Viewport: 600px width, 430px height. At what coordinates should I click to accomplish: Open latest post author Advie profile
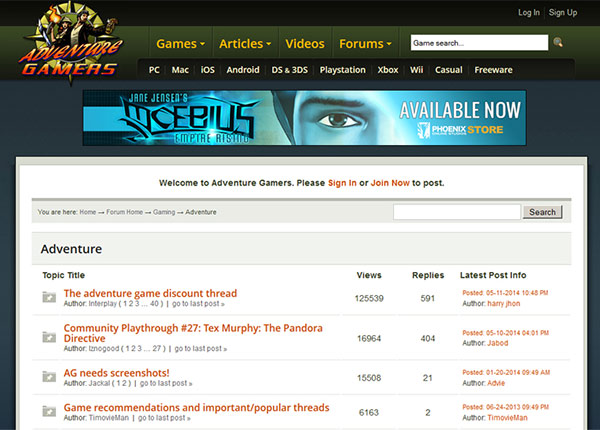[x=496, y=383]
